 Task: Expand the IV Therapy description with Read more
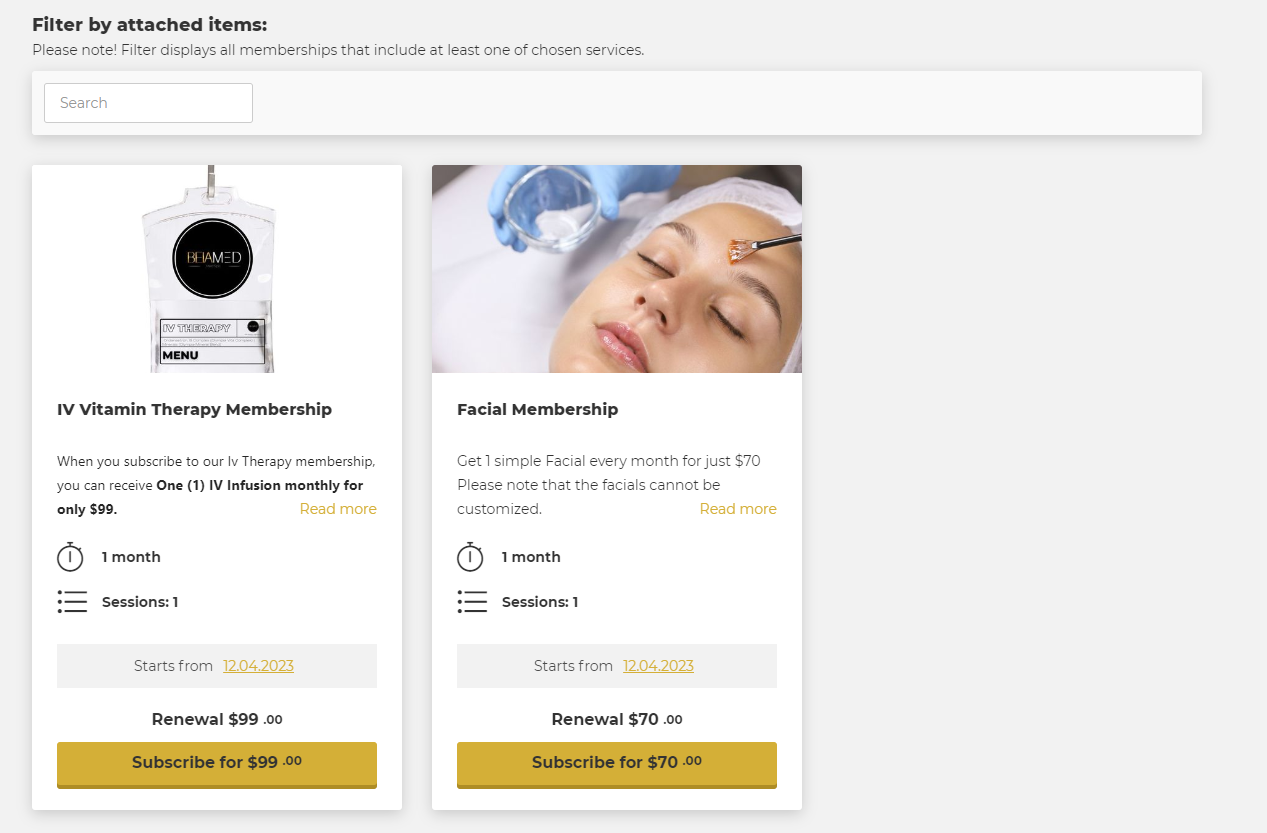tap(338, 509)
